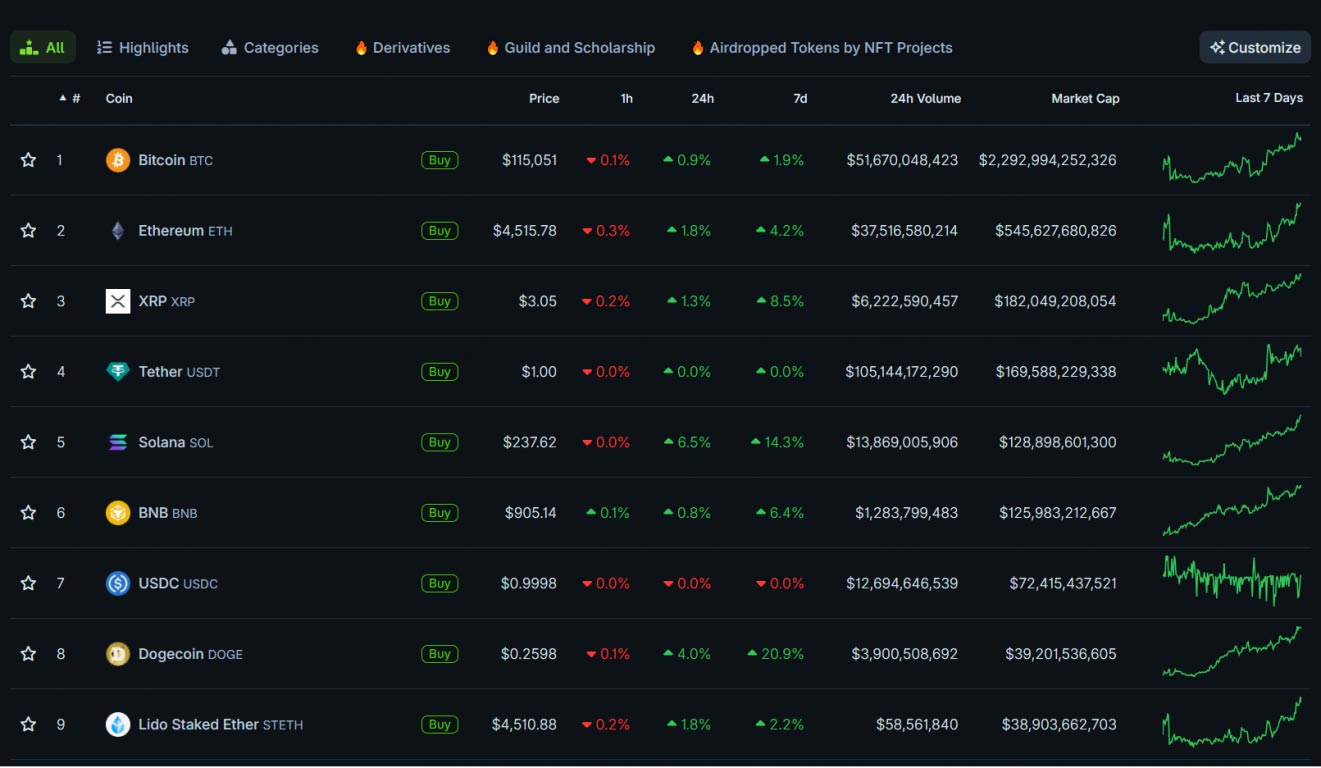Open Tether's 7-day sparkline chart

pyautogui.click(x=1232, y=369)
